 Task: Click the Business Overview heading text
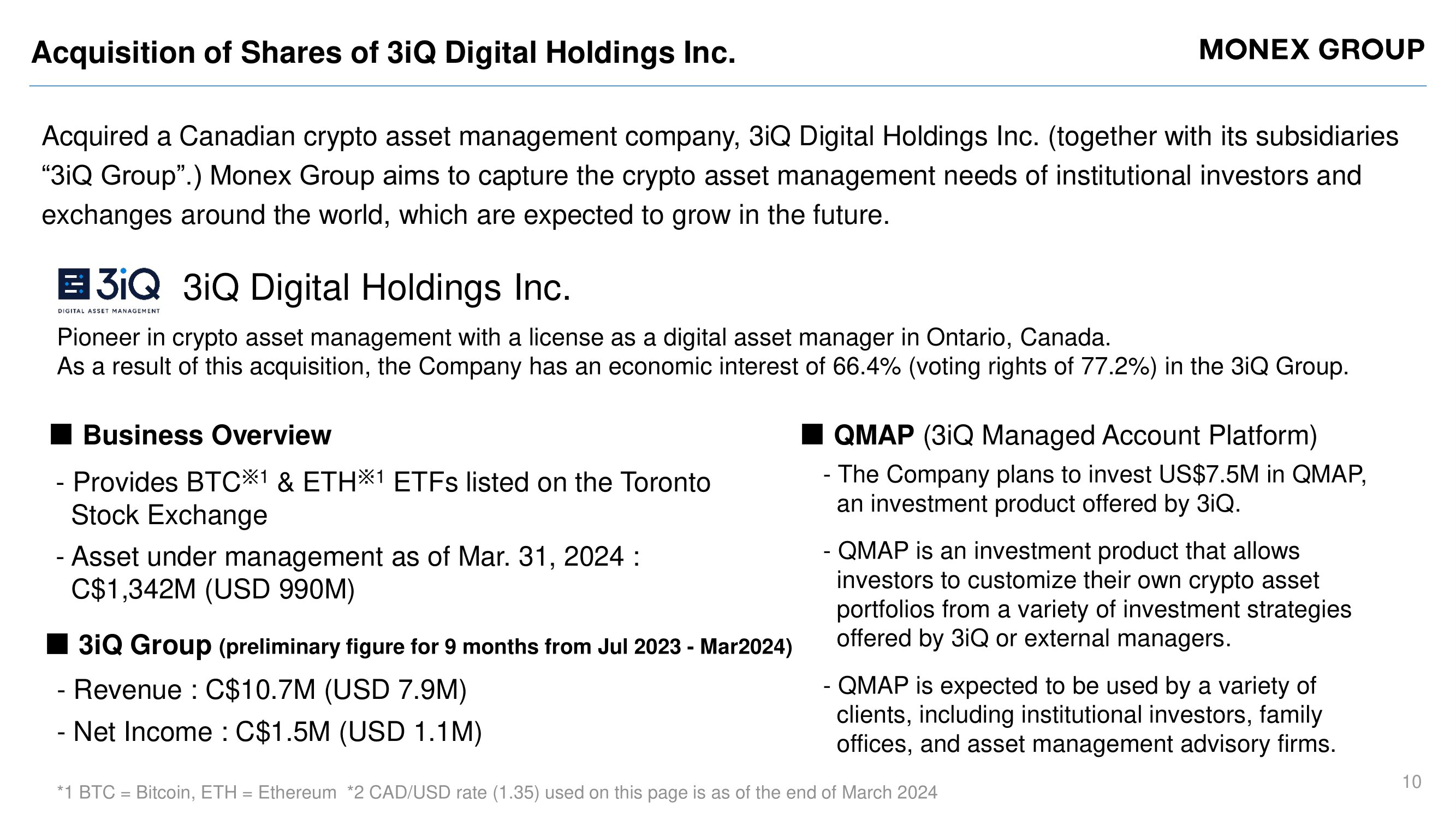[207, 435]
